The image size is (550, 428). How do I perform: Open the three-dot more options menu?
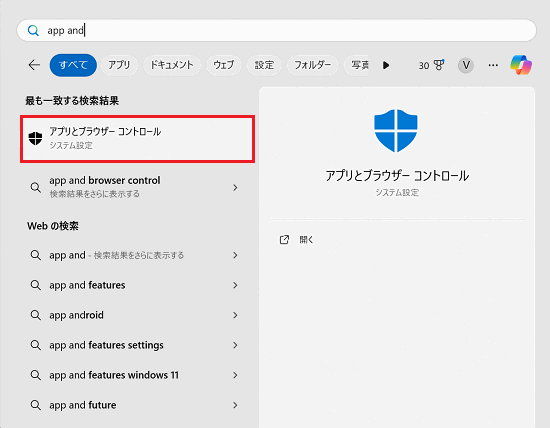(493, 65)
